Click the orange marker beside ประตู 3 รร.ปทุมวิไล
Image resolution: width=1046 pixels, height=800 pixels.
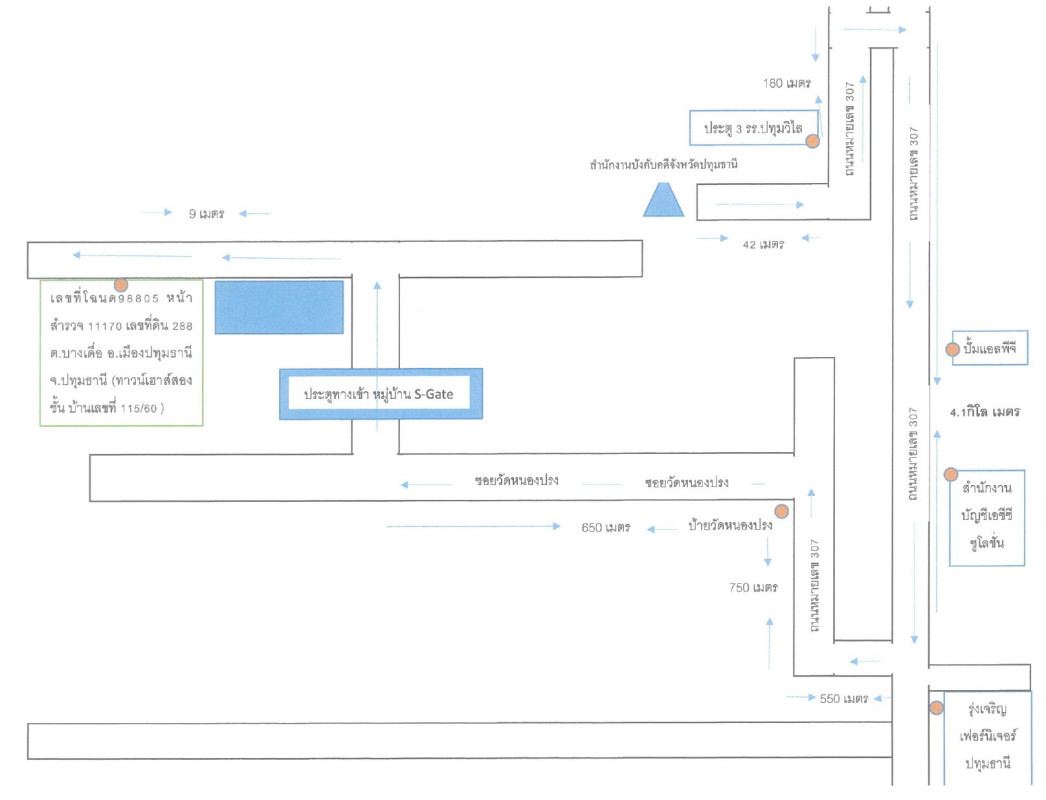[813, 142]
